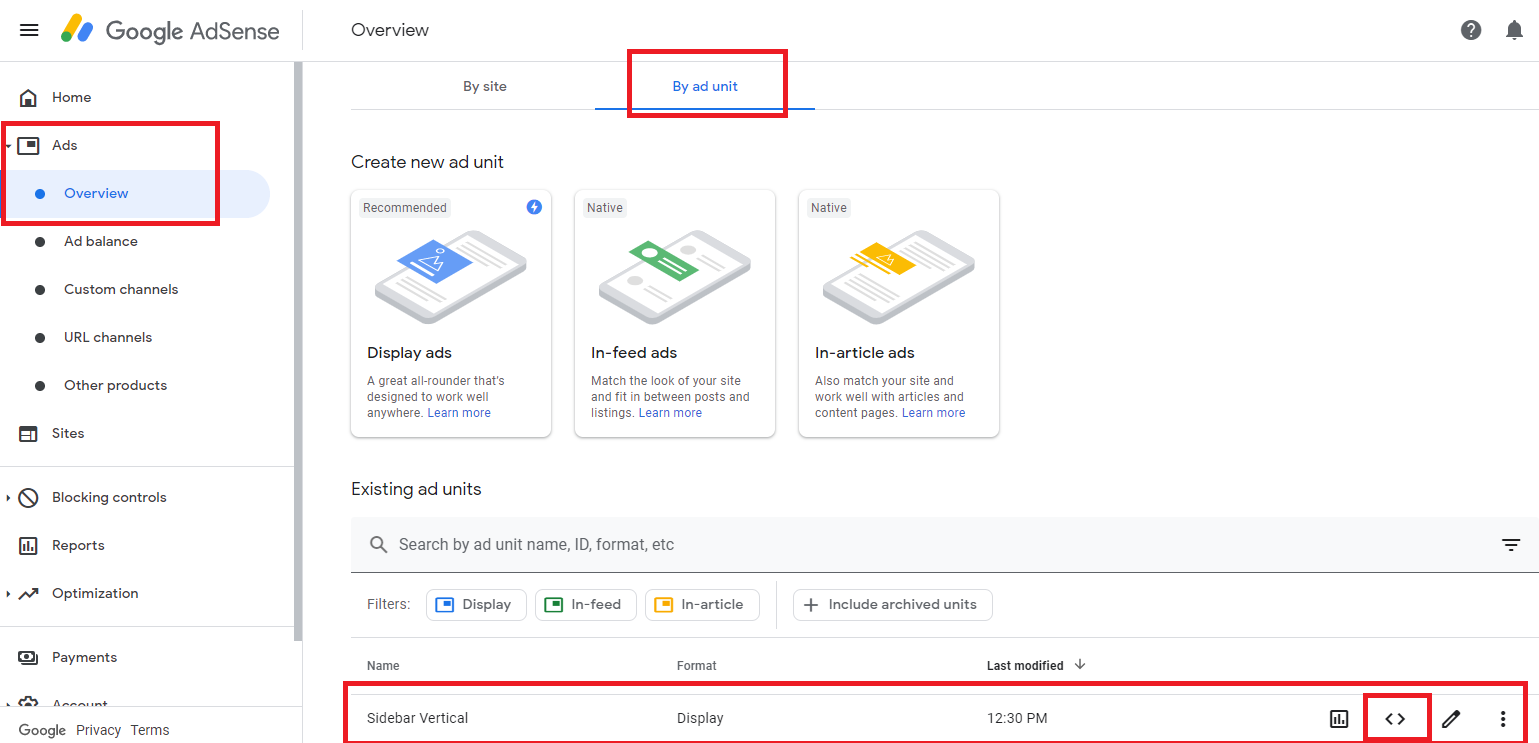
Task: Open the hamburger main menu
Action: [x=29, y=30]
